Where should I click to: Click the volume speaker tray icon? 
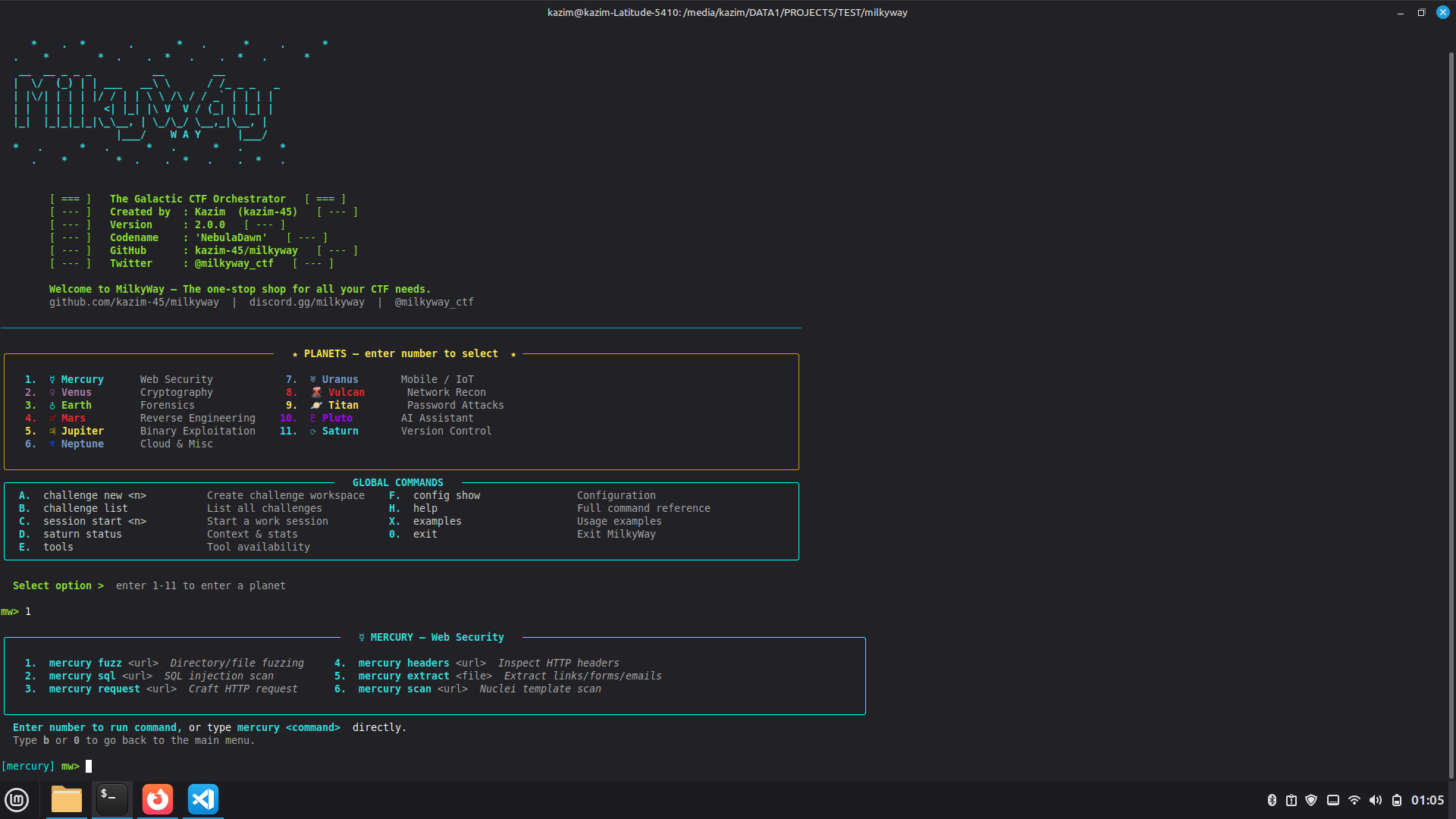1376,800
